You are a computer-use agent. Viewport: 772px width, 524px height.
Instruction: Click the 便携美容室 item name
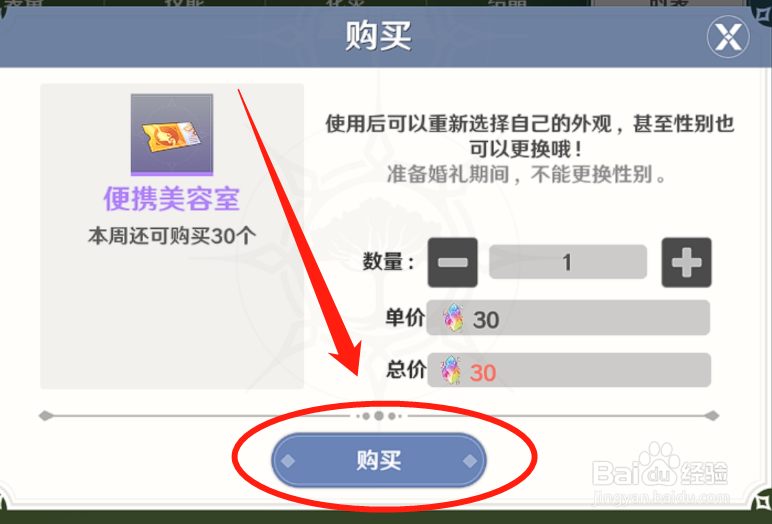tap(172, 199)
